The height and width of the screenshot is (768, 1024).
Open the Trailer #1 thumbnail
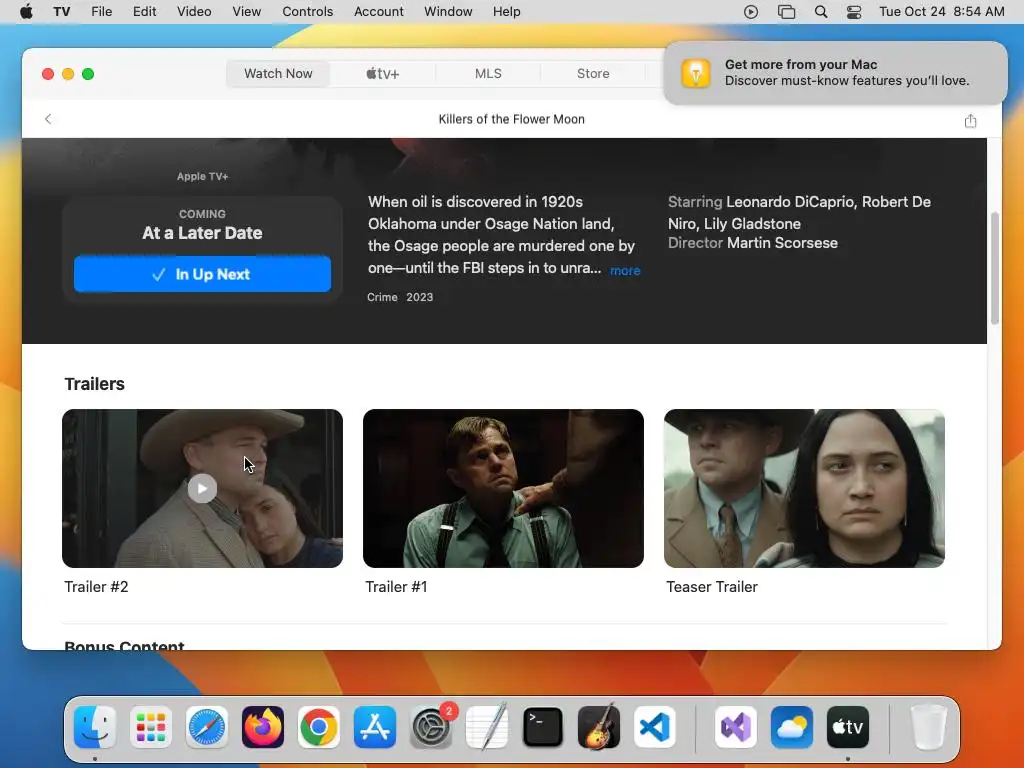pyautogui.click(x=504, y=488)
